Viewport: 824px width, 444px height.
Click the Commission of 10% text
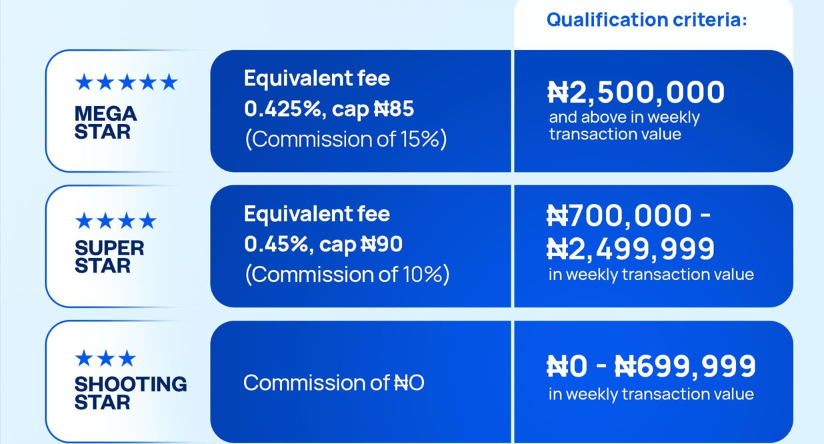point(347,274)
